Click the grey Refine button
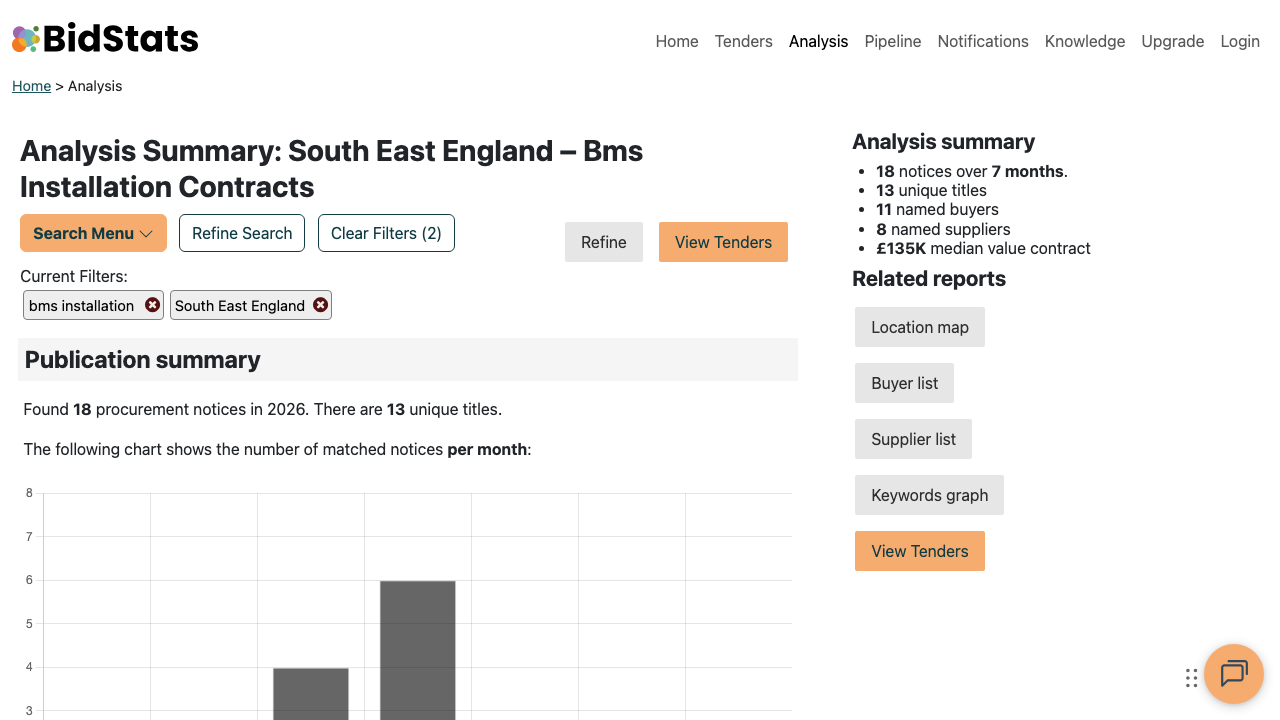Image resolution: width=1280 pixels, height=720 pixels. coord(603,242)
